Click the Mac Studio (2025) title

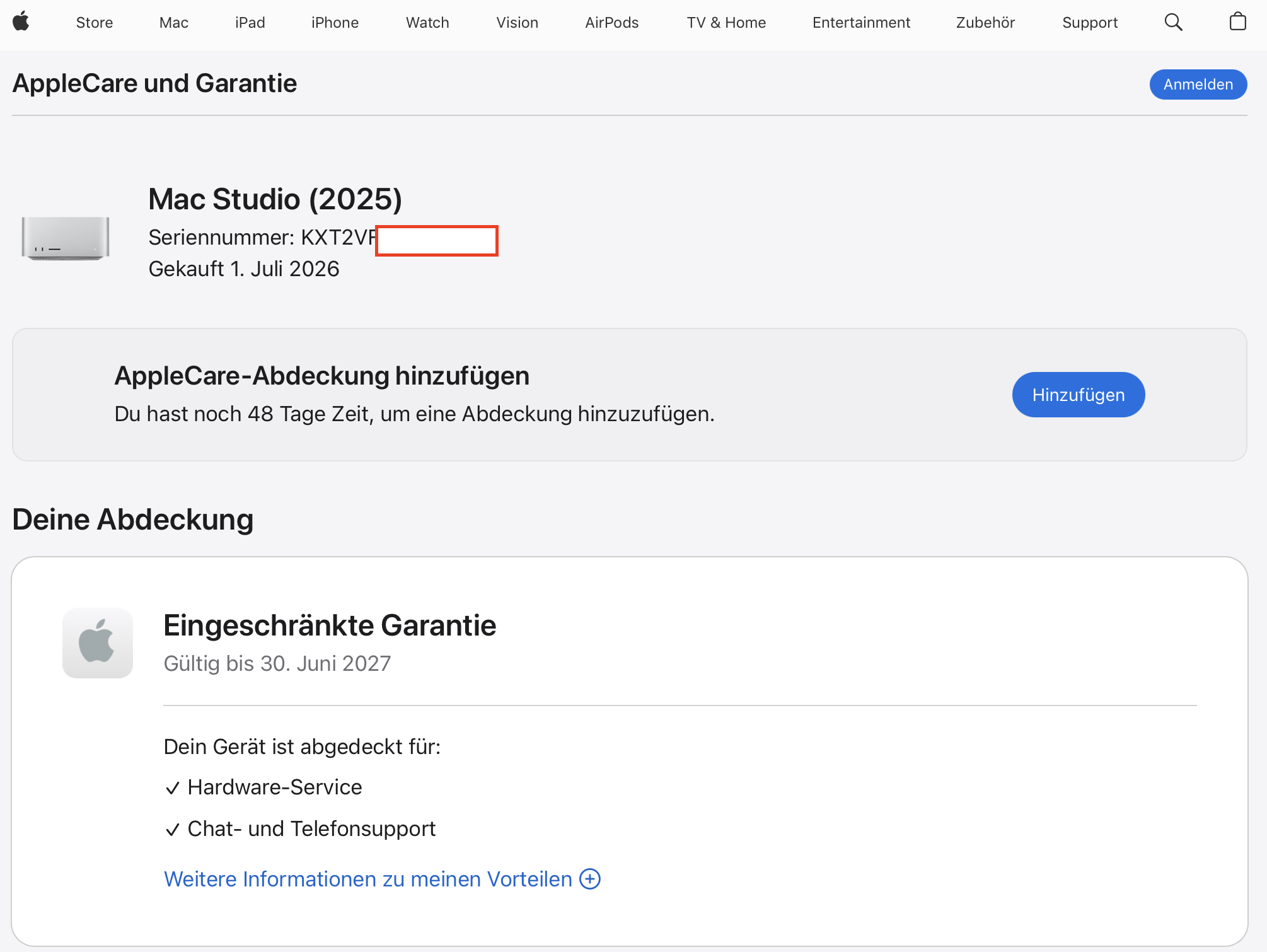click(x=275, y=199)
